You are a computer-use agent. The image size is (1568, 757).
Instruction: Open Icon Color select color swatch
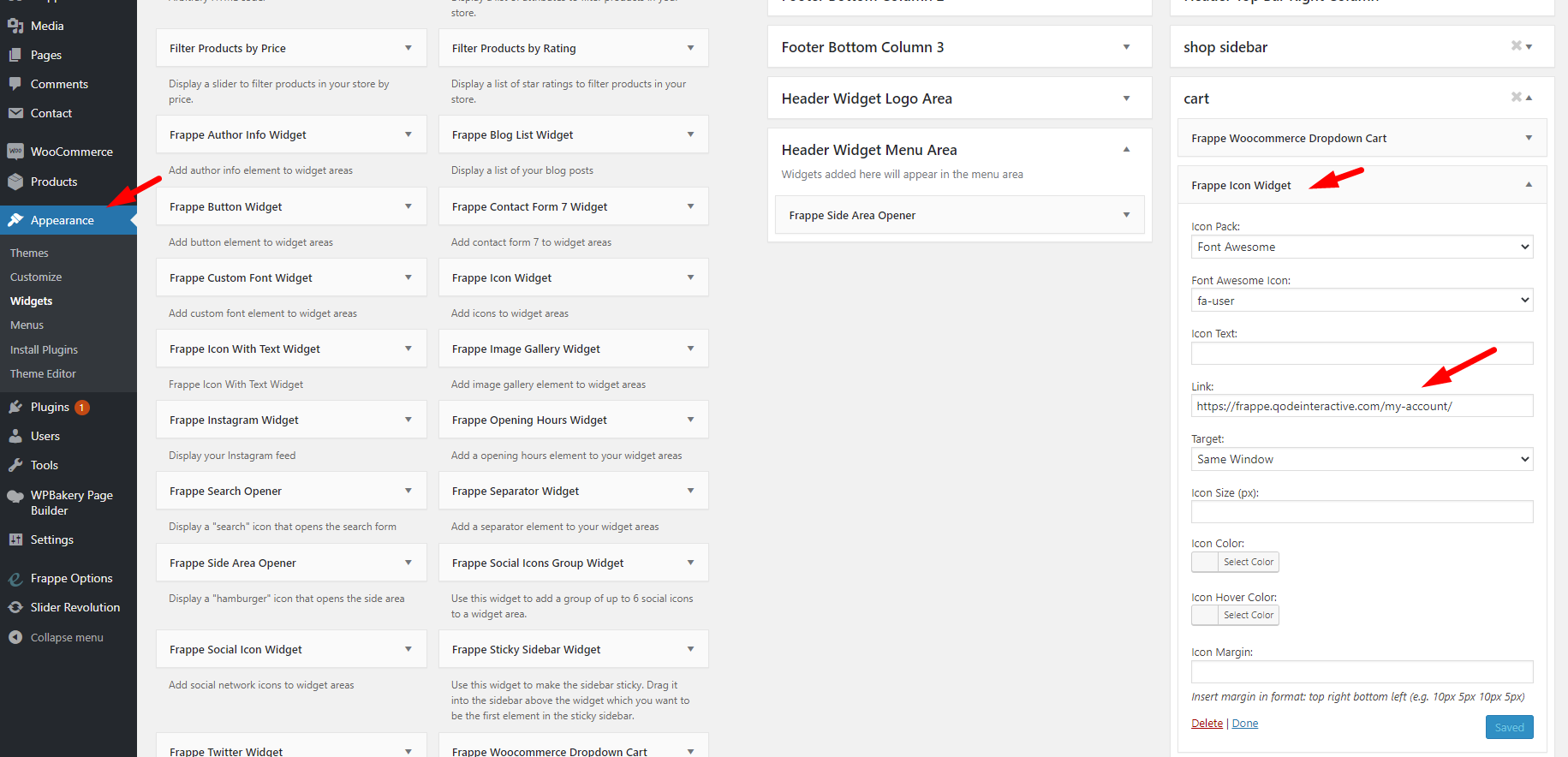(x=1235, y=562)
